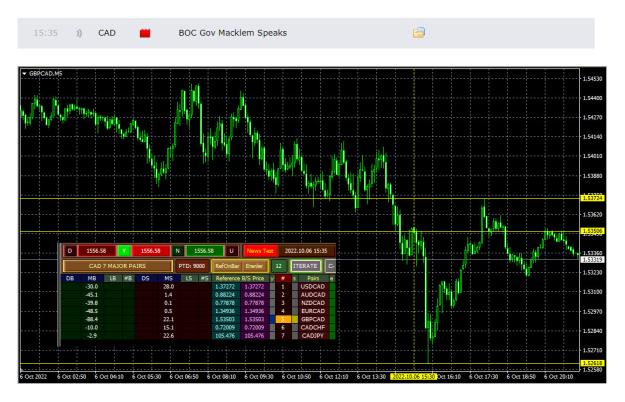
Task: Click the 15:35 event time
Action: point(45,33)
